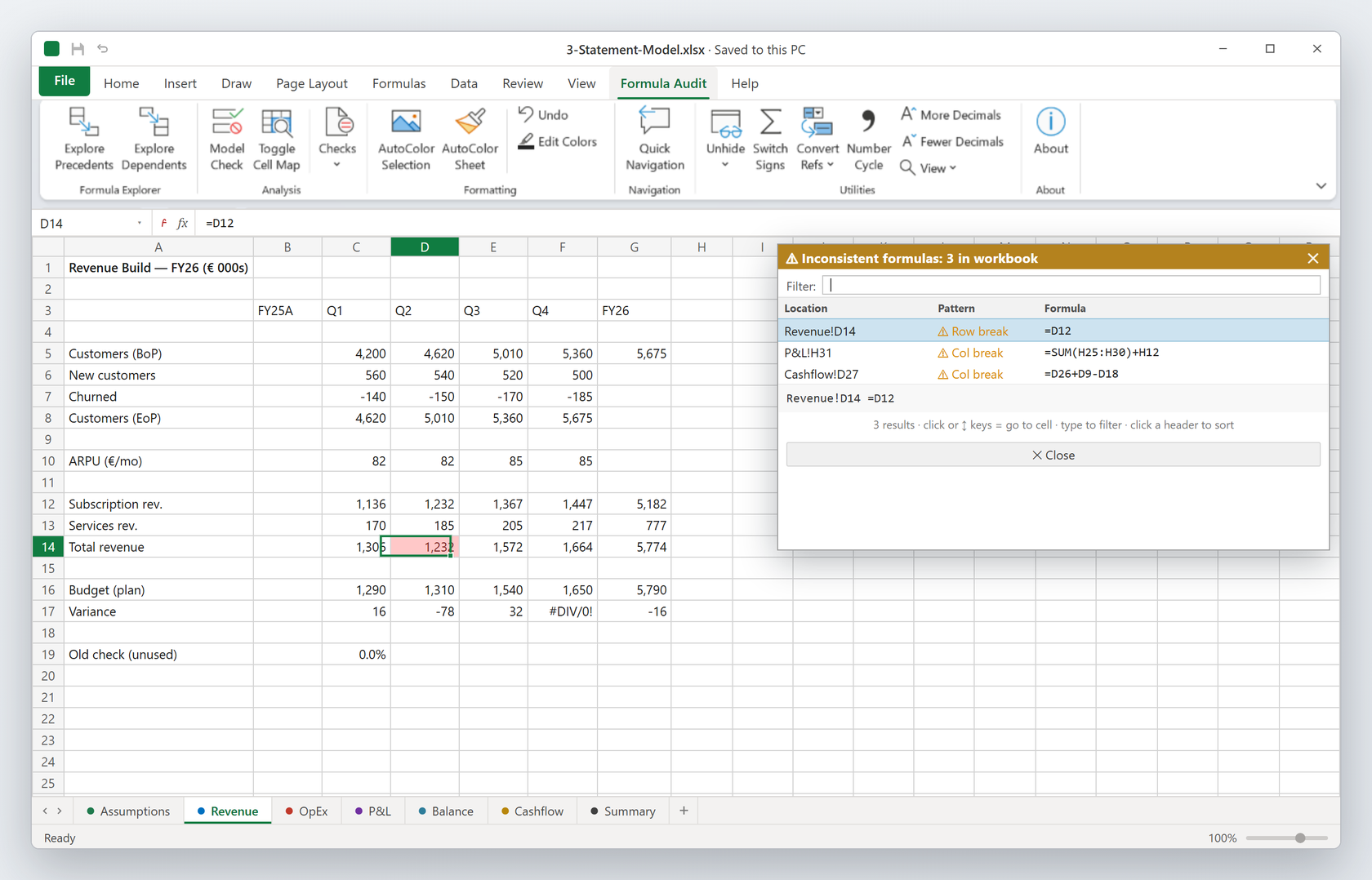Click the Number Cycle tool
Screen dimensions: 1372x880
868,139
